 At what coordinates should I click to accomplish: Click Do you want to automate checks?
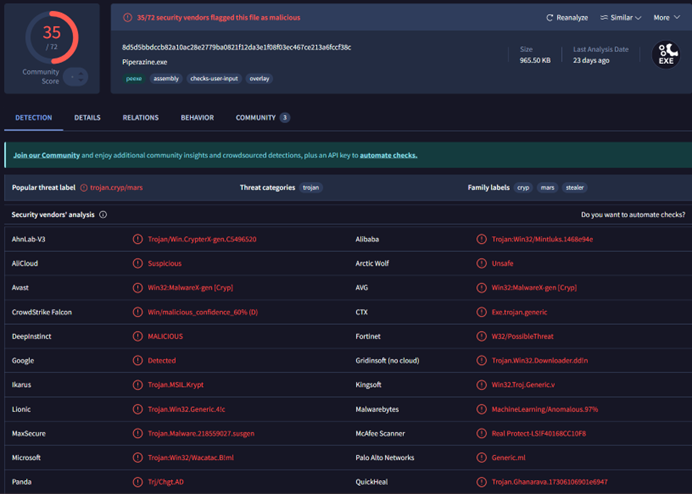coord(633,215)
